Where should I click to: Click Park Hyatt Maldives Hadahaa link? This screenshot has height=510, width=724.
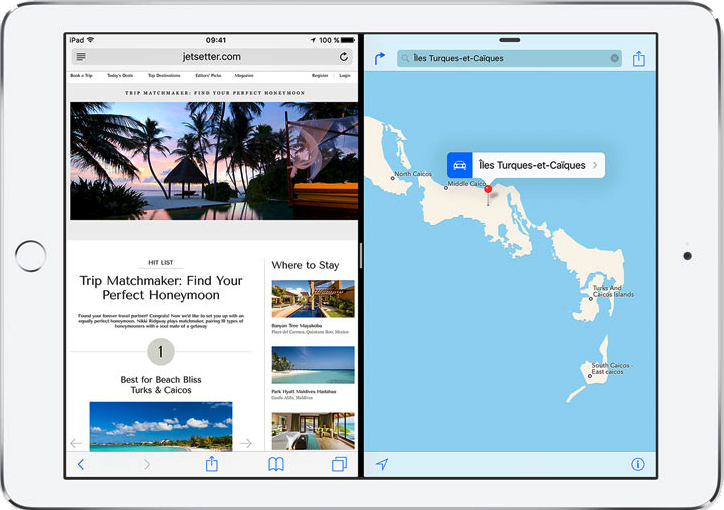[x=304, y=391]
